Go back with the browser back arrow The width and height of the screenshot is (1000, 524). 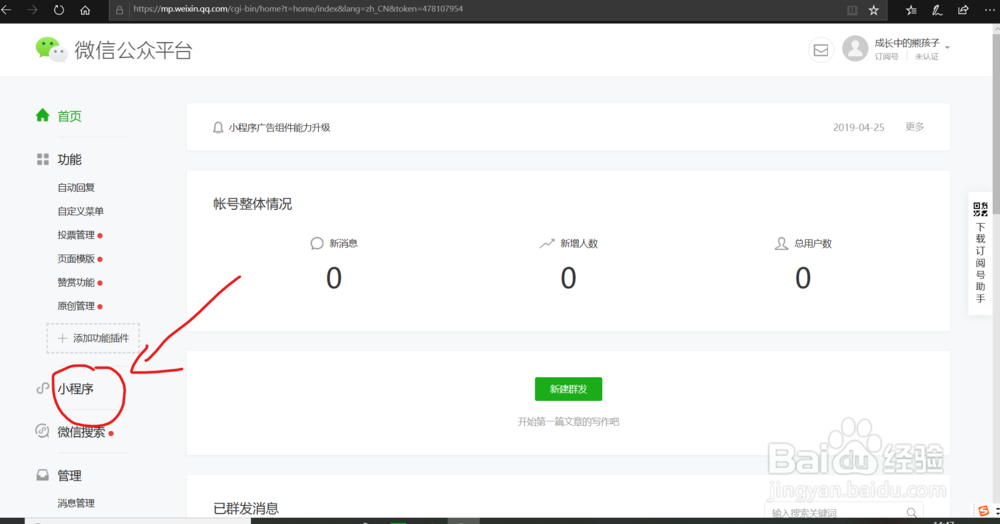[6, 10]
